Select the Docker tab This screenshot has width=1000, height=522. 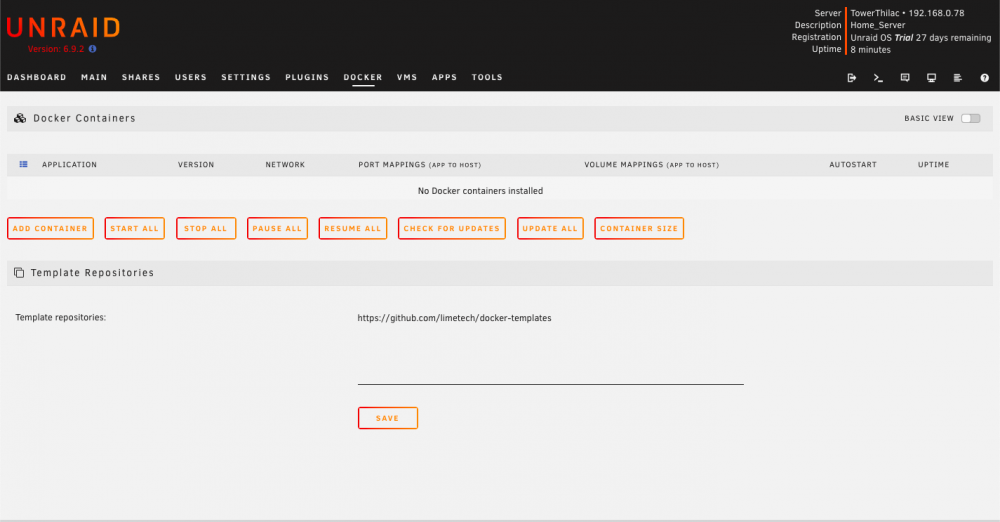tap(363, 77)
